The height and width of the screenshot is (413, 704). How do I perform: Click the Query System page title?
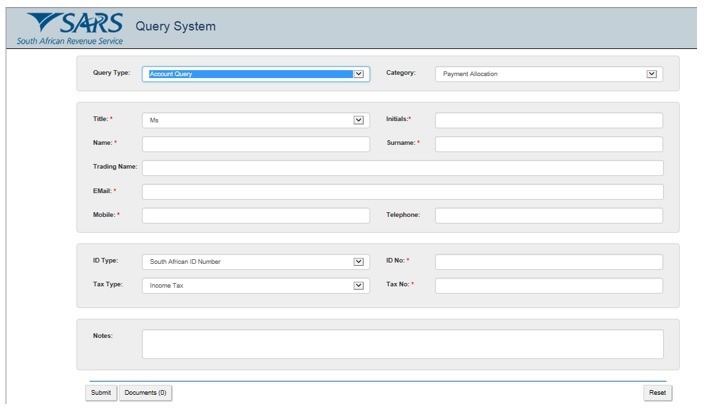pyautogui.click(x=175, y=26)
